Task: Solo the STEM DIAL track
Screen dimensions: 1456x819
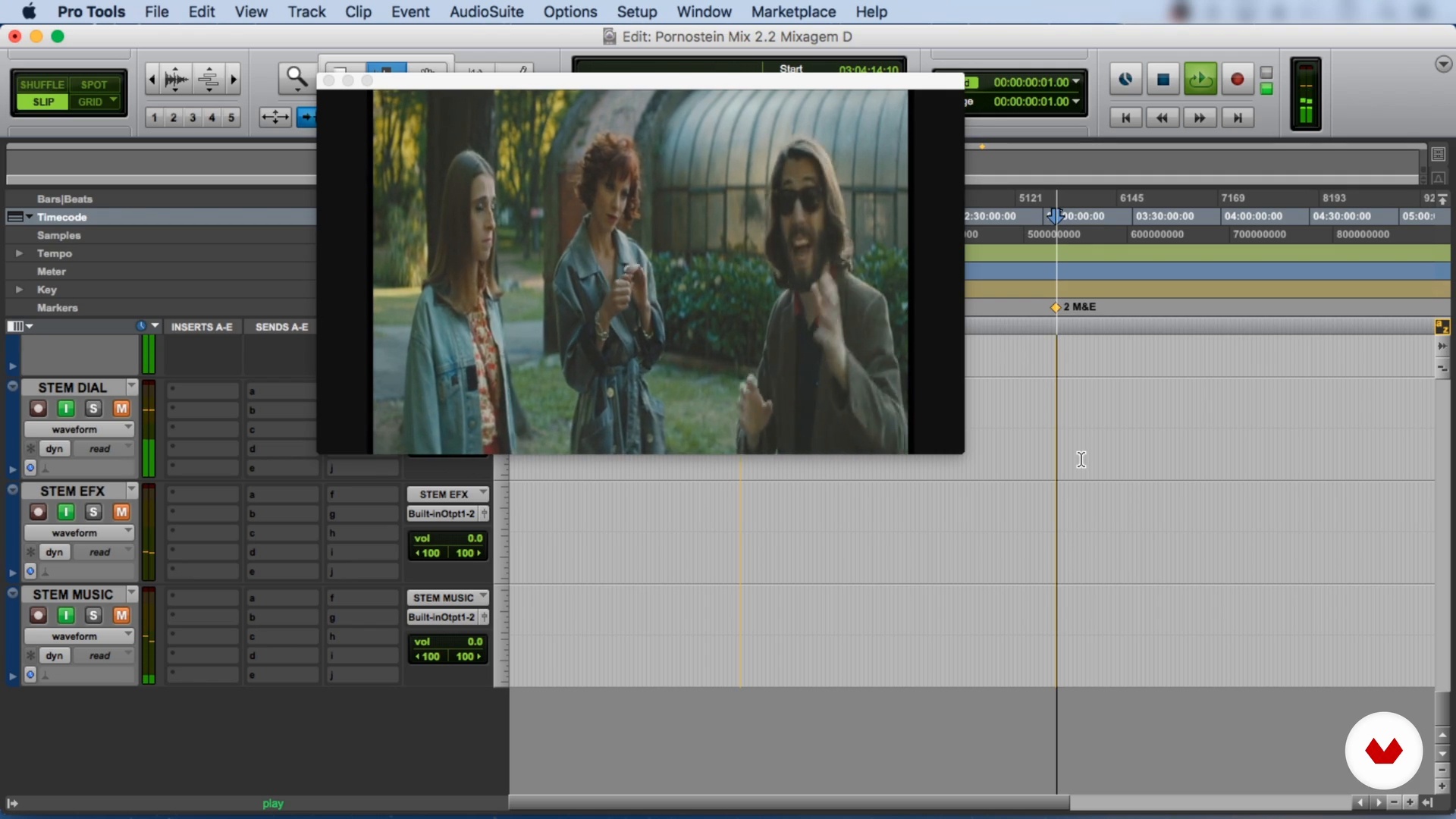Action: tap(93, 409)
